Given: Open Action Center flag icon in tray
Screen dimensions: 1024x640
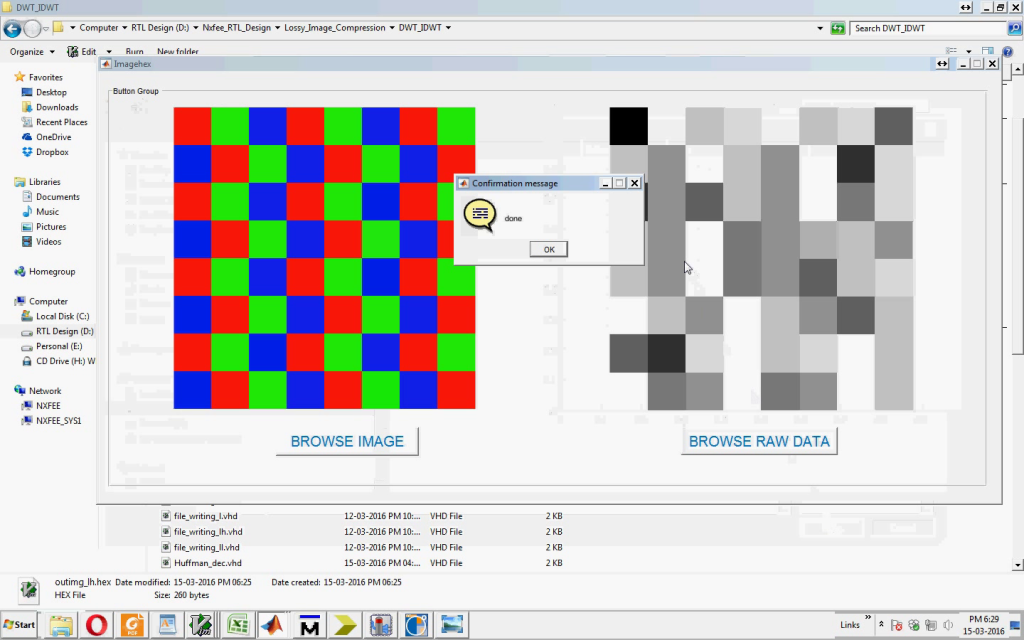Looking at the screenshot, I should pyautogui.click(x=897, y=625).
